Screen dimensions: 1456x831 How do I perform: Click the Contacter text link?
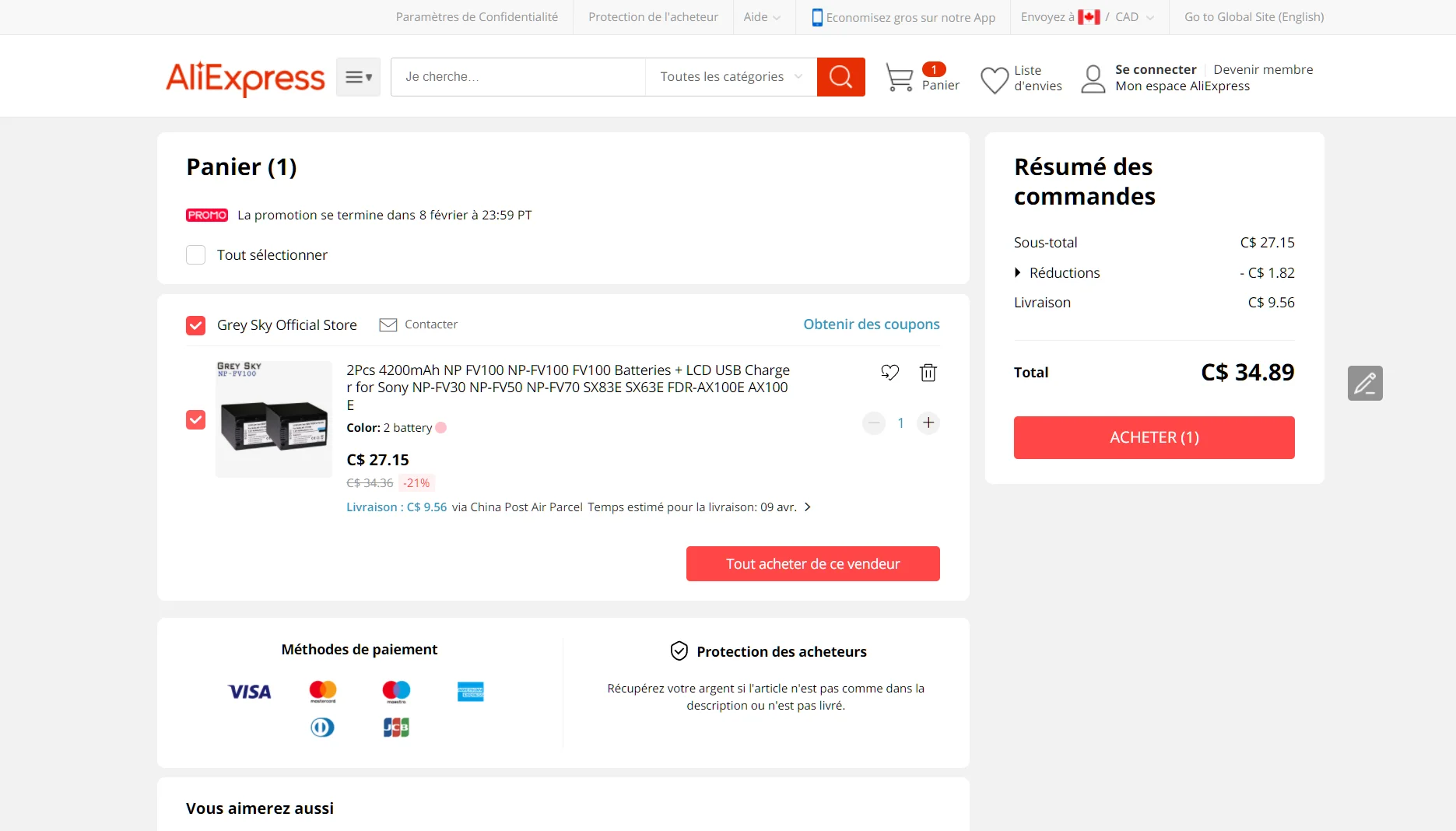pos(431,324)
